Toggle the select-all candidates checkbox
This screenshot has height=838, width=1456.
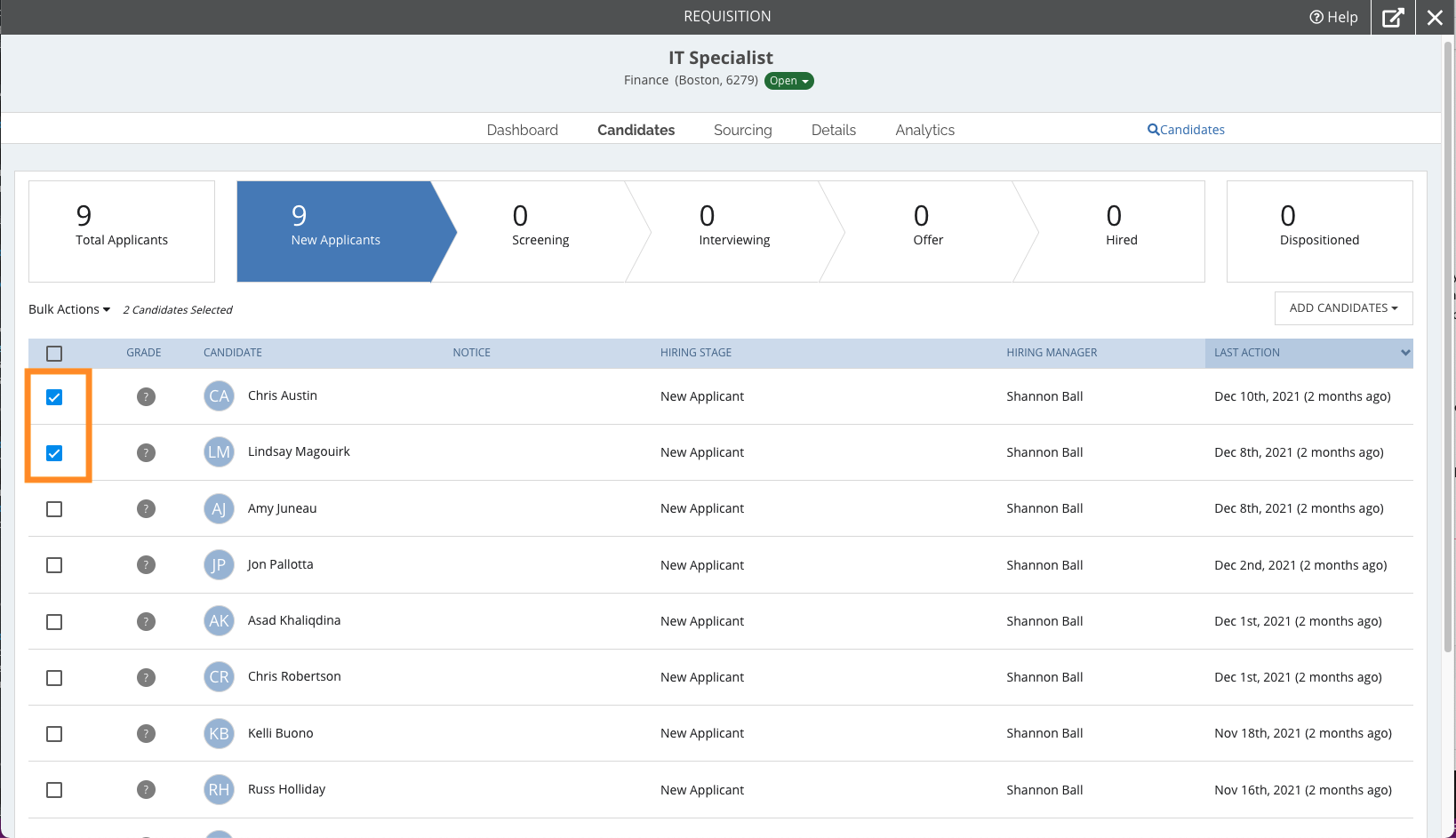point(54,354)
